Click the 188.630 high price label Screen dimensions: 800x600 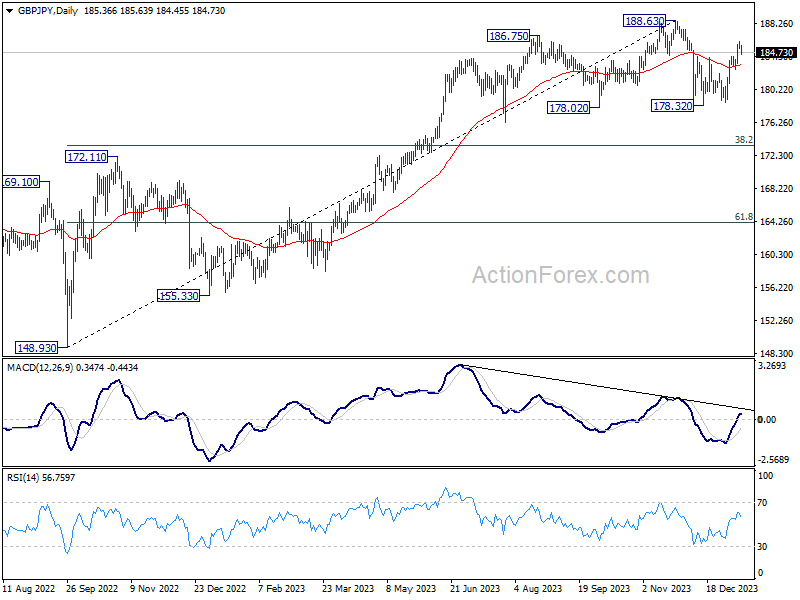point(644,21)
